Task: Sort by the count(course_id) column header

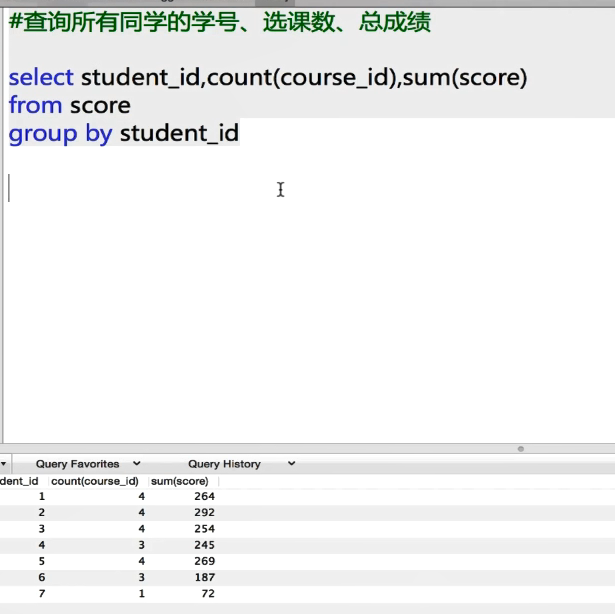Action: click(95, 481)
